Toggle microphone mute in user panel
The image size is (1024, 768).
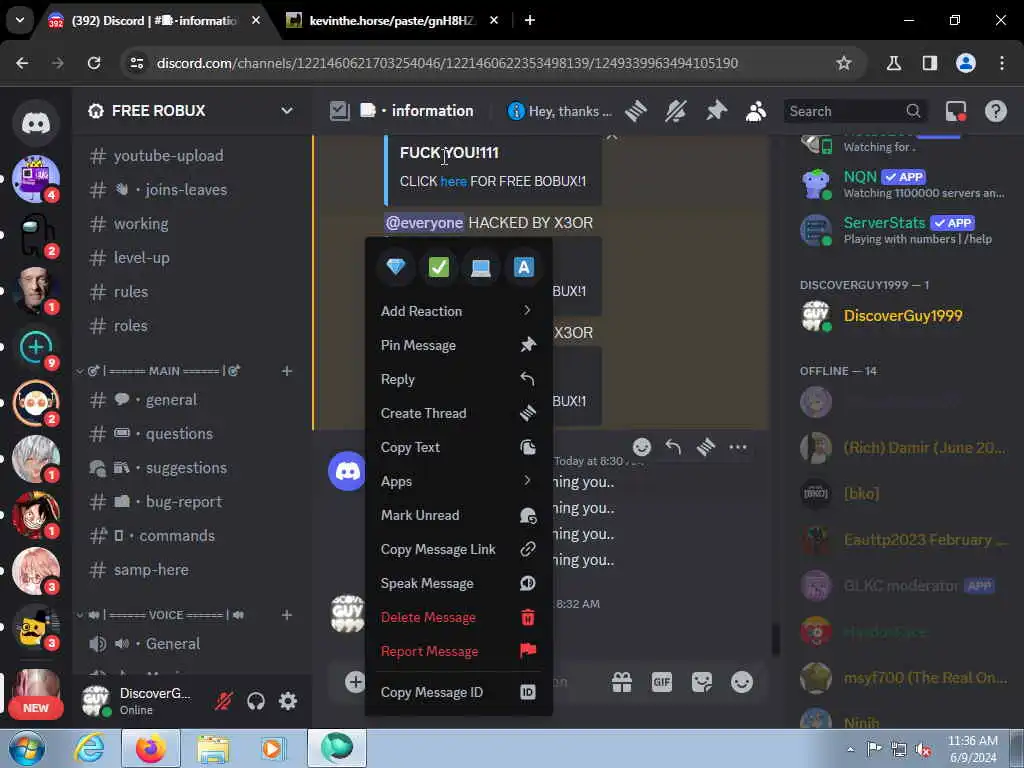224,701
